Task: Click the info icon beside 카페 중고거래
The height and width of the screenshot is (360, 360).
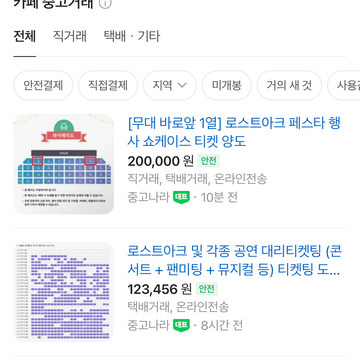Action: pyautogui.click(x=105, y=3)
